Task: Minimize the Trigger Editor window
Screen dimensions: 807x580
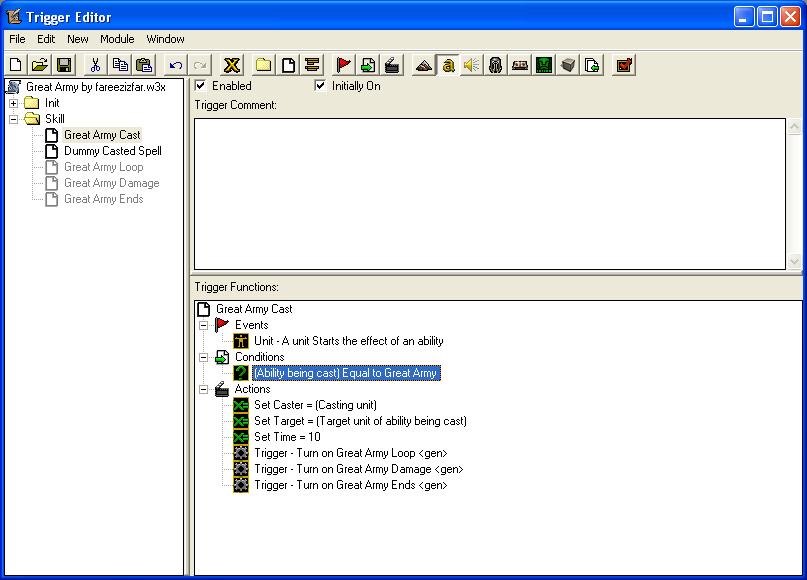Action: pyautogui.click(x=744, y=17)
